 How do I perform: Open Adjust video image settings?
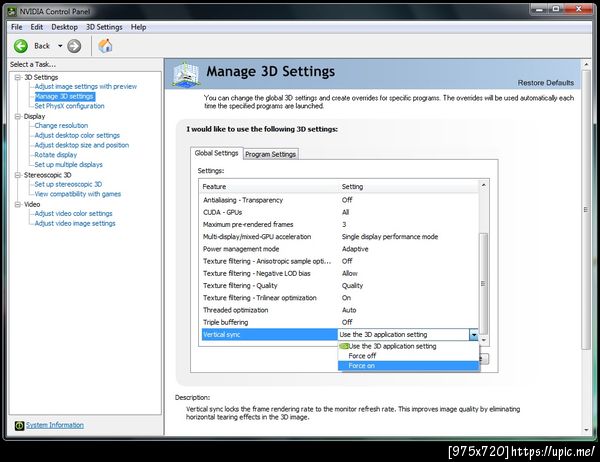75,223
